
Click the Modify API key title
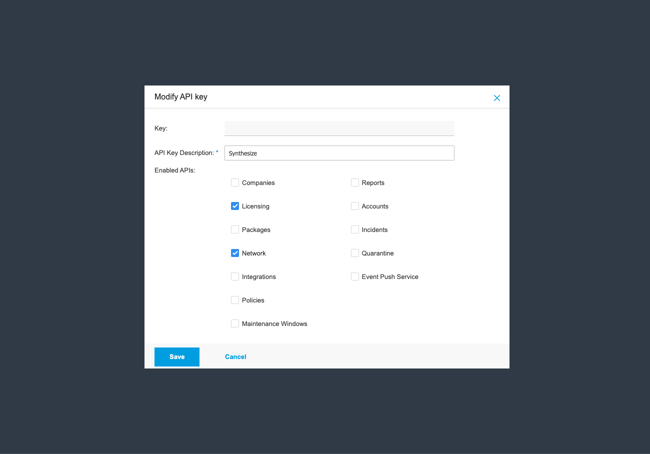[181, 97]
